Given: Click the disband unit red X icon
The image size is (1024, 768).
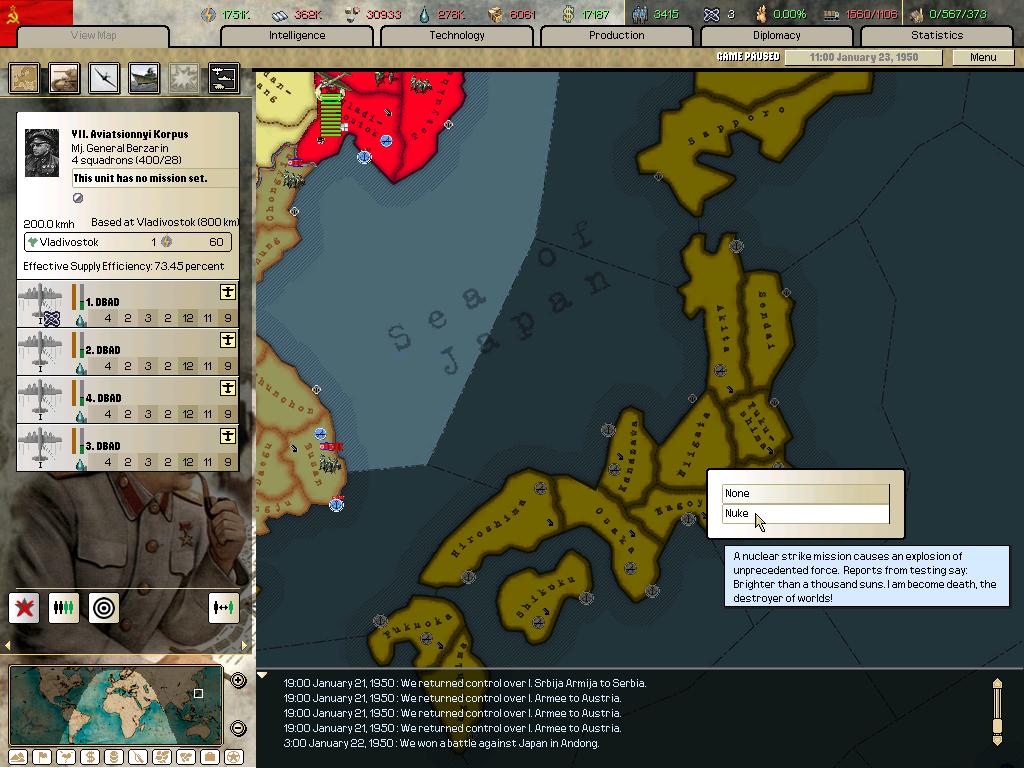Looking at the screenshot, I should 24,608.
